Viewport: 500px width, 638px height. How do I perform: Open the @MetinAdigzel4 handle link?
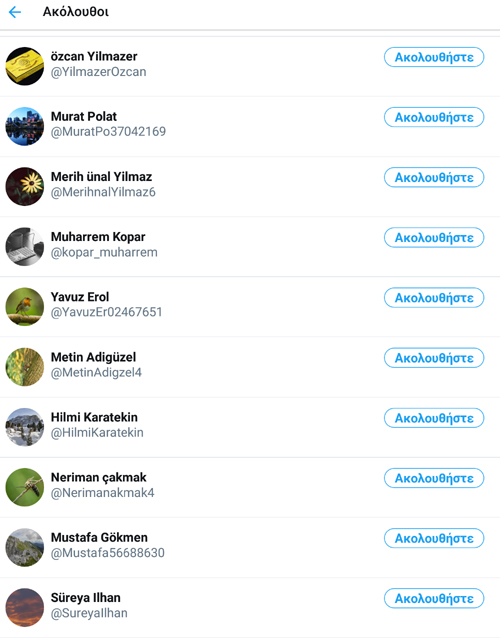click(x=96, y=372)
